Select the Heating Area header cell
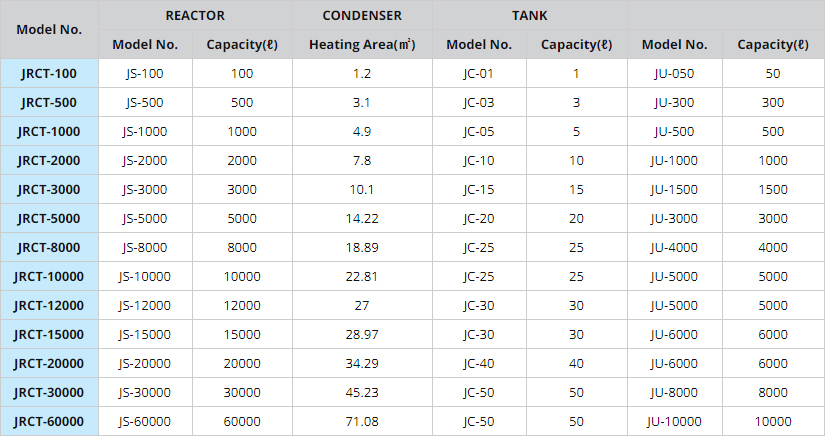 point(362,44)
